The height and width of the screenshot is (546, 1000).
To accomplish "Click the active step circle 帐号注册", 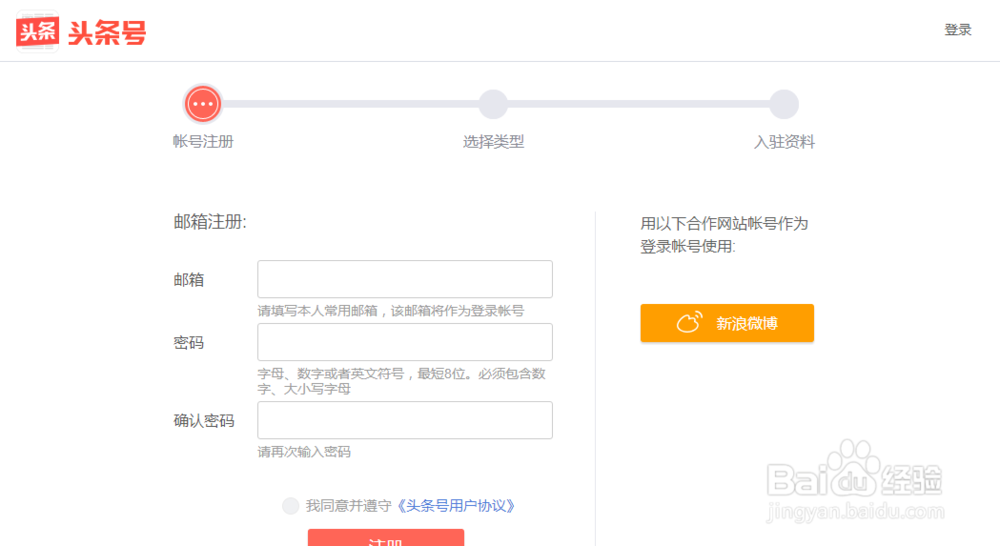I will click(203, 104).
